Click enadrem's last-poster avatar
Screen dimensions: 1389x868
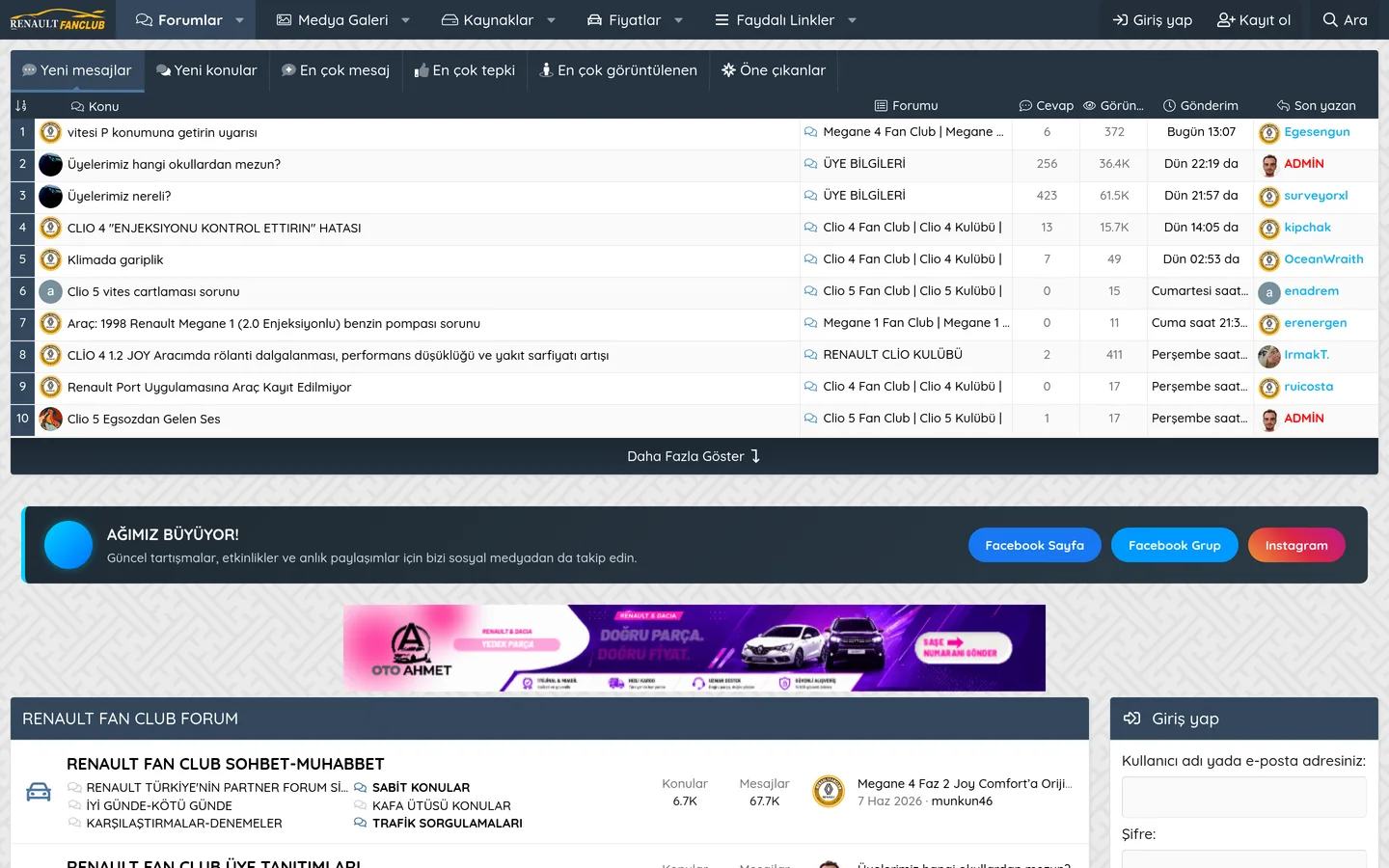click(x=1269, y=292)
